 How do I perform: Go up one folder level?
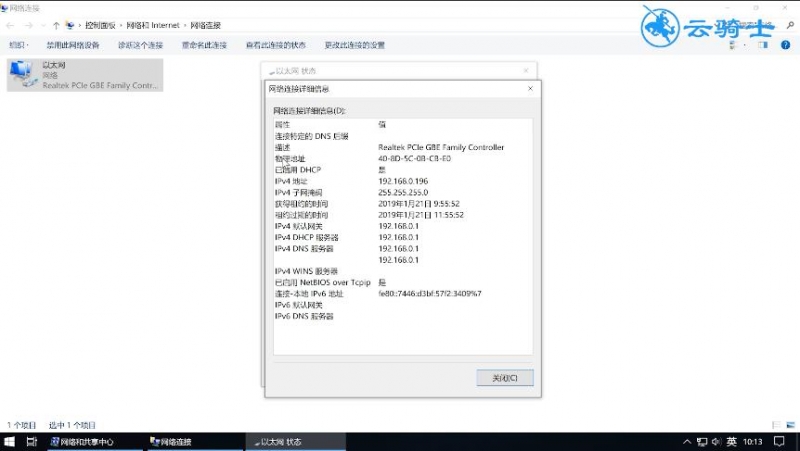click(x=56, y=25)
